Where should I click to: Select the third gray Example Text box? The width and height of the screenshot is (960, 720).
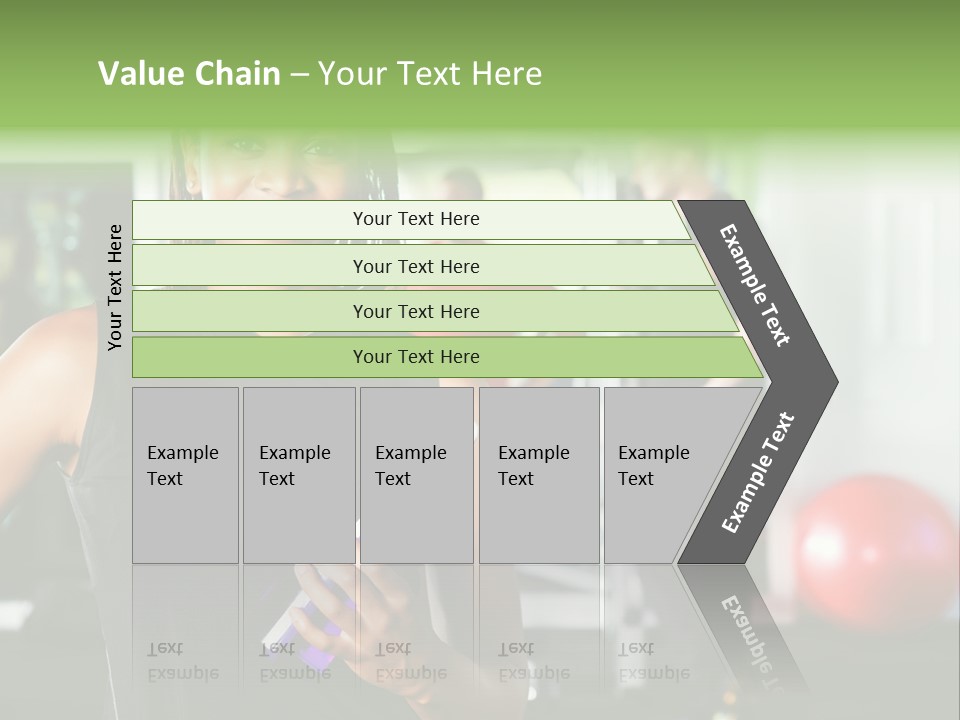click(x=416, y=475)
